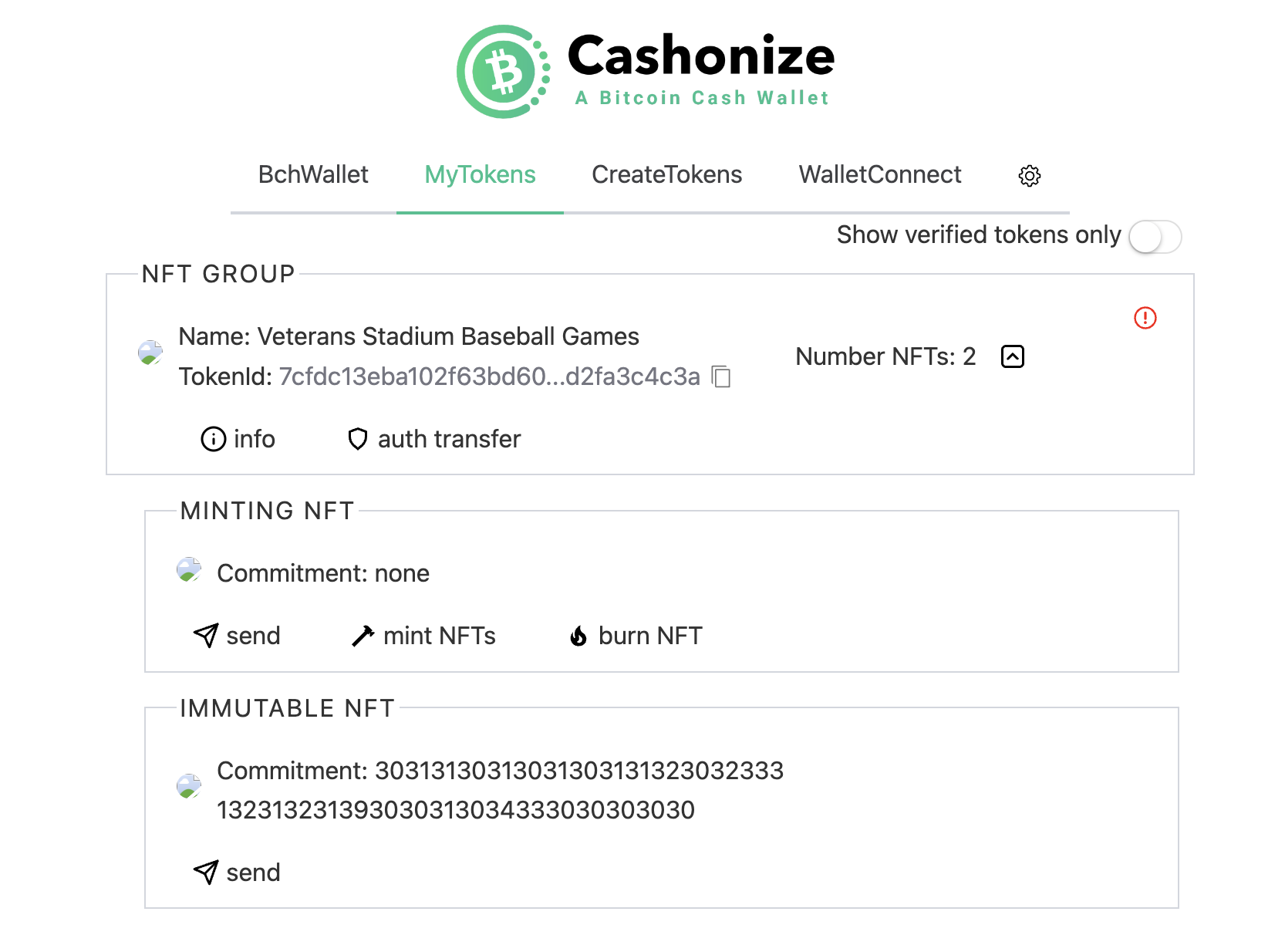Click the truncated TokenId text
This screenshot has width=1285, height=952.
pyautogui.click(x=489, y=376)
